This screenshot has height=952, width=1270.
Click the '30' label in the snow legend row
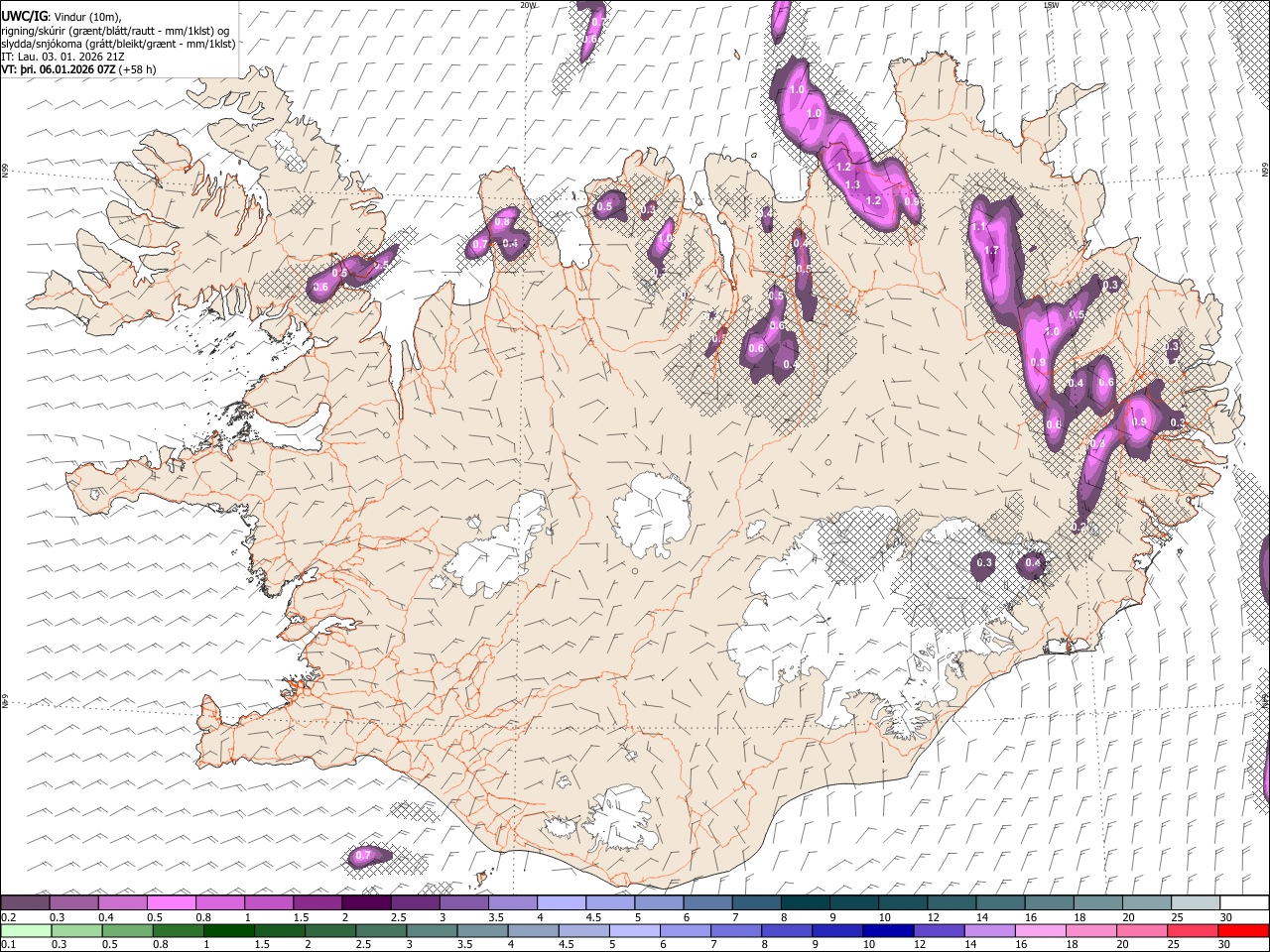1226,917
